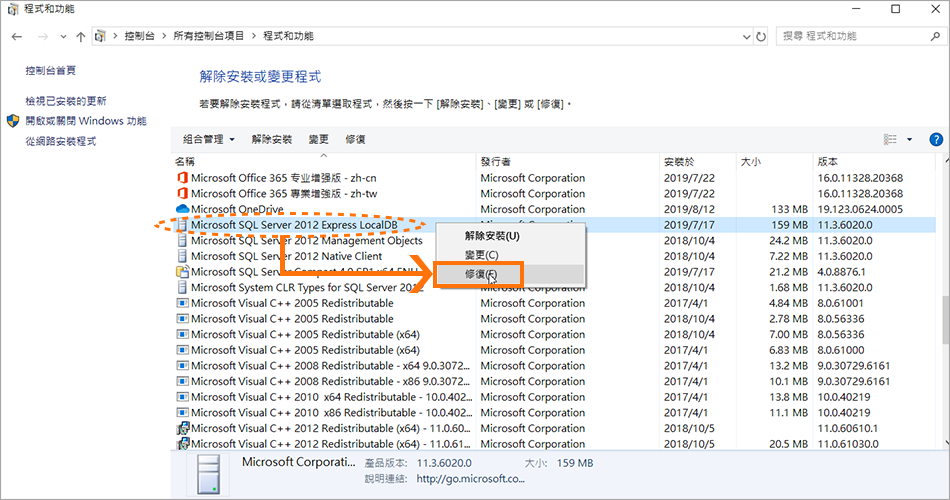Open 控制台首頁 link

51,70
